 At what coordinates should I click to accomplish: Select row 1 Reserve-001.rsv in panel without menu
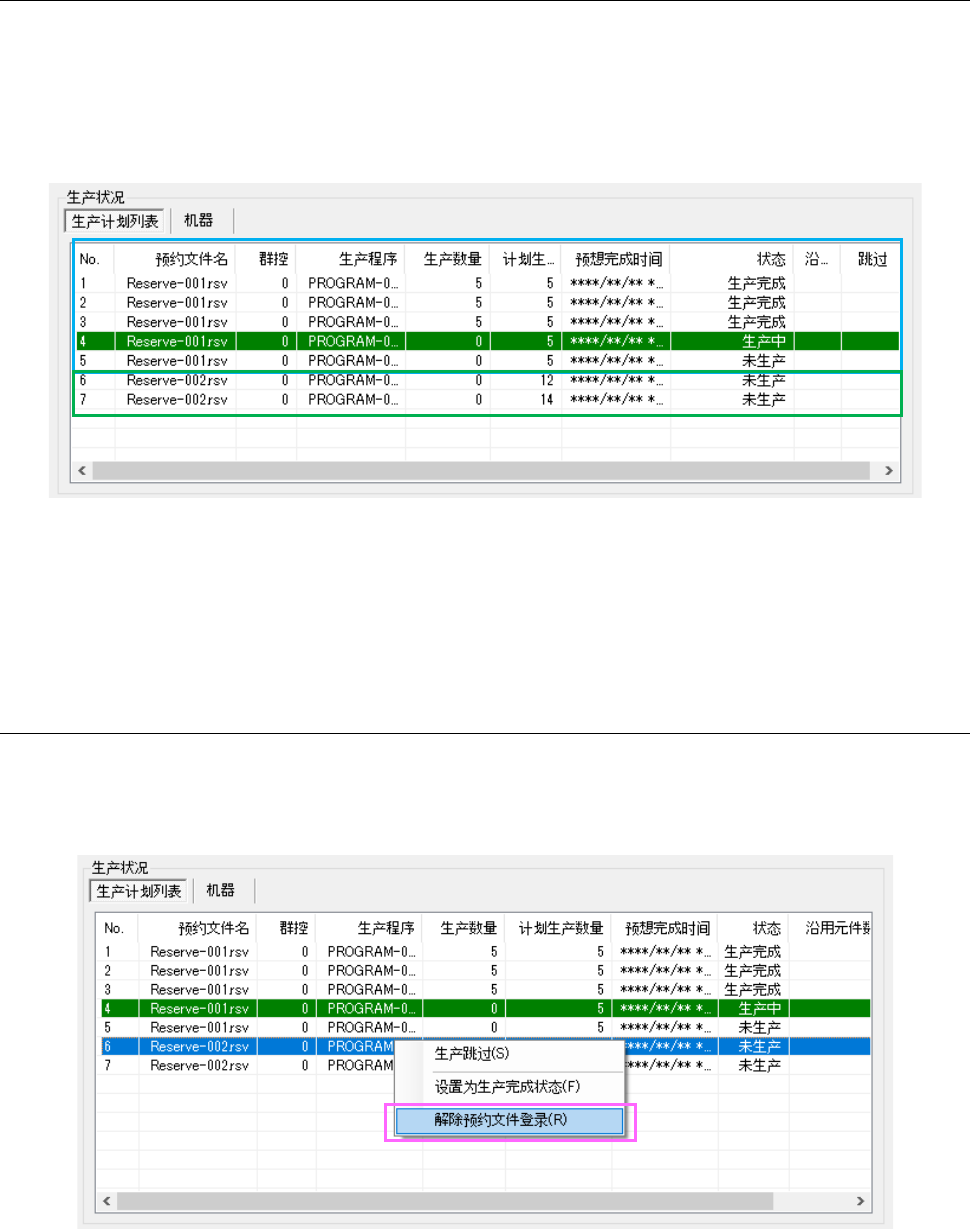pyautogui.click(x=486, y=283)
